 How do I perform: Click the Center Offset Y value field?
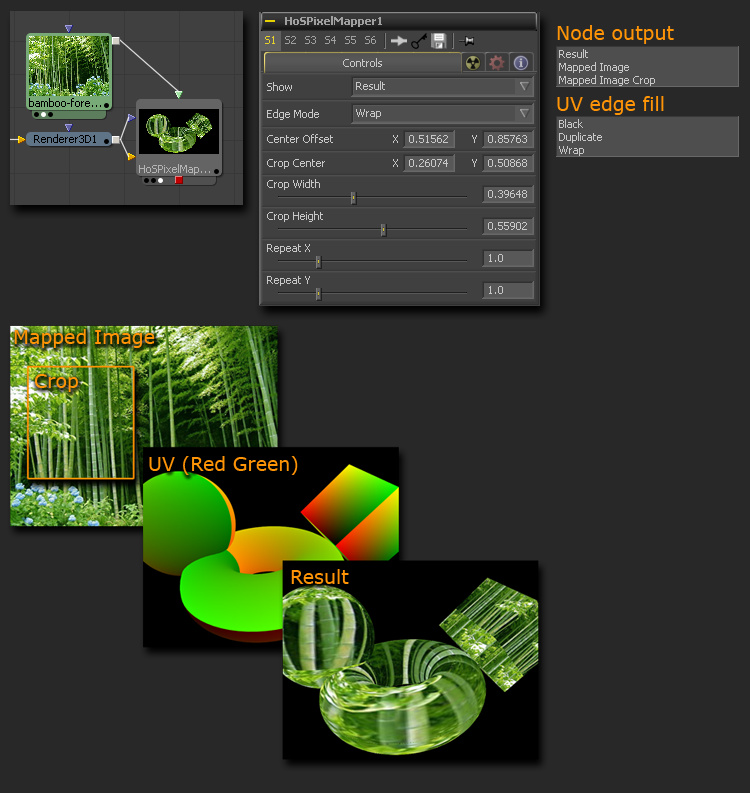(x=508, y=139)
